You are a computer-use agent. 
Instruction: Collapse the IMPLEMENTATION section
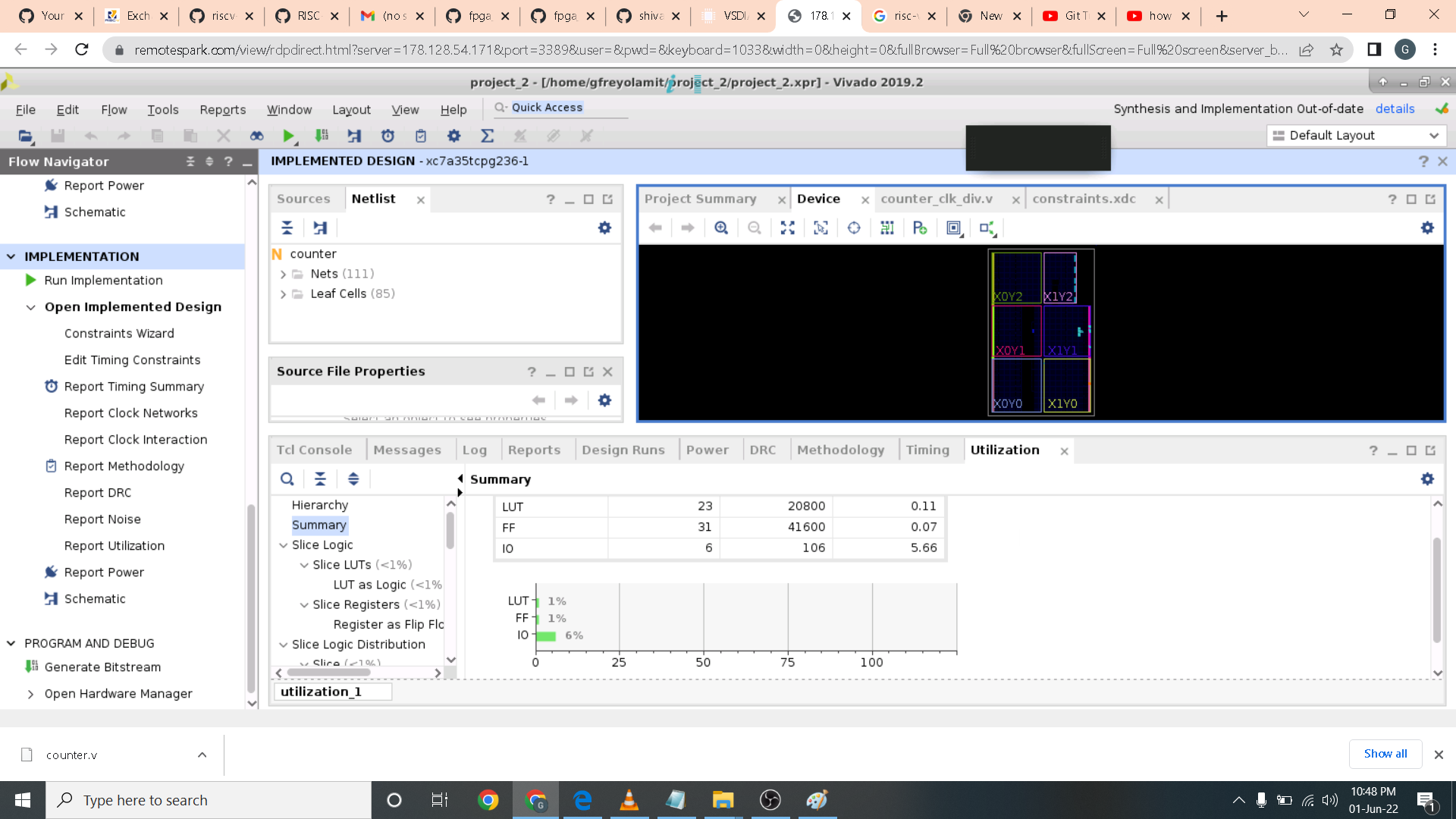[x=11, y=257]
